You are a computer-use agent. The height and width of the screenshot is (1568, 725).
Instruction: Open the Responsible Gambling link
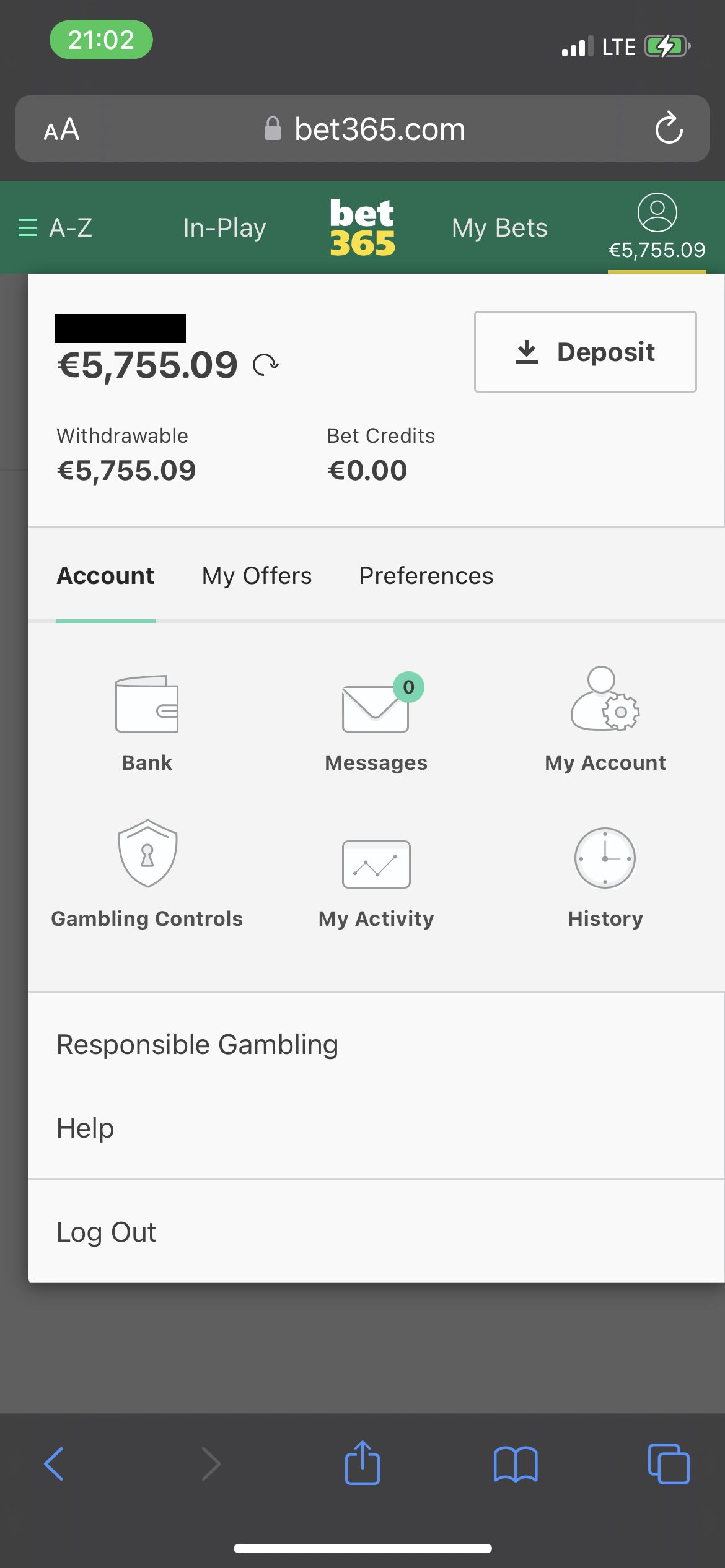197,1045
